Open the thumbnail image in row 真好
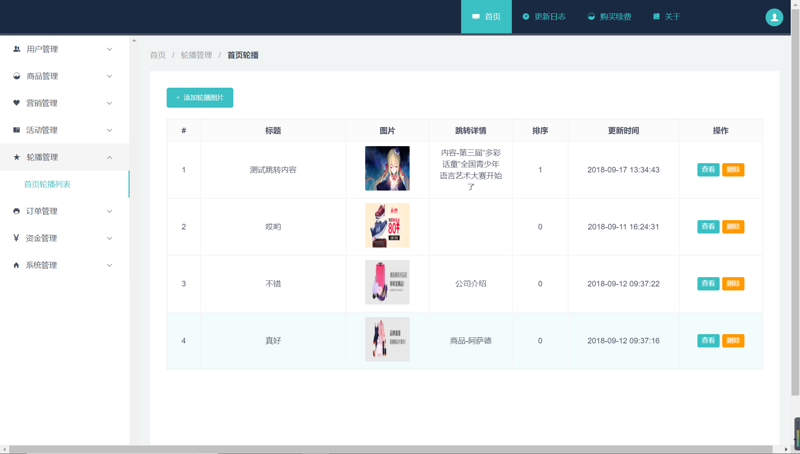The width and height of the screenshot is (800, 454). tap(387, 339)
